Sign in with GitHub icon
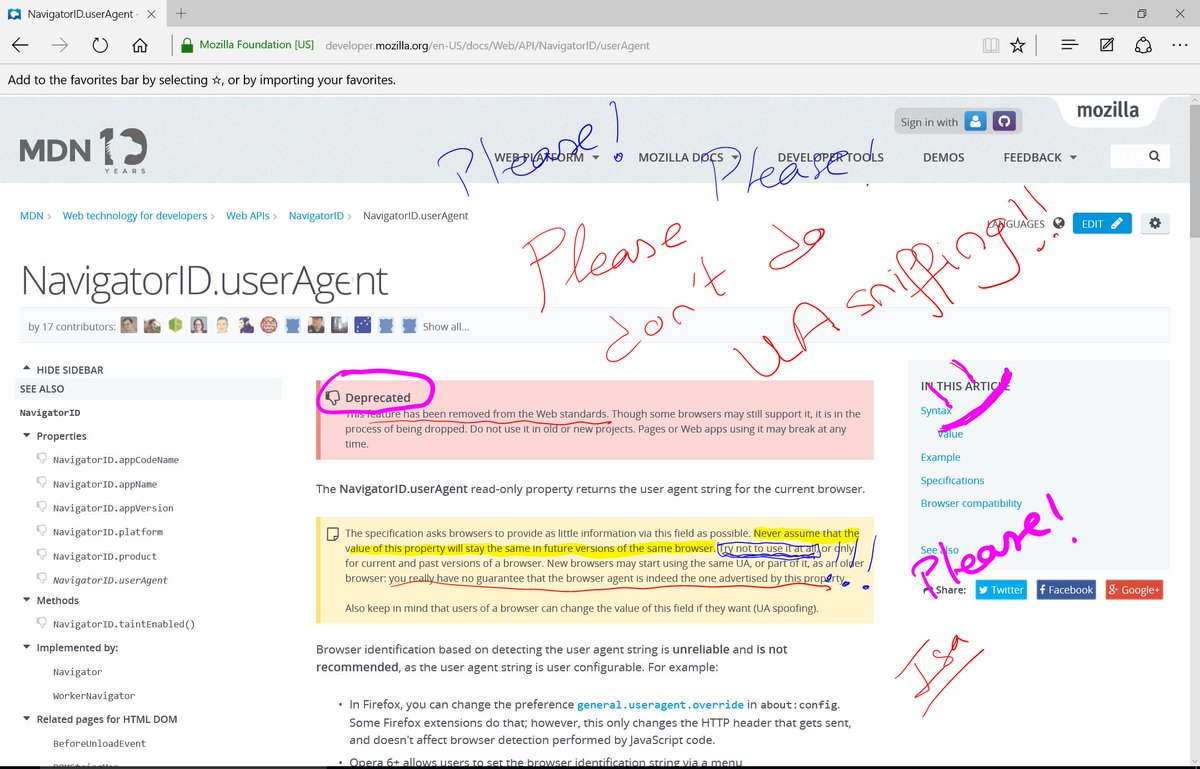This screenshot has width=1200, height=769. (1003, 121)
